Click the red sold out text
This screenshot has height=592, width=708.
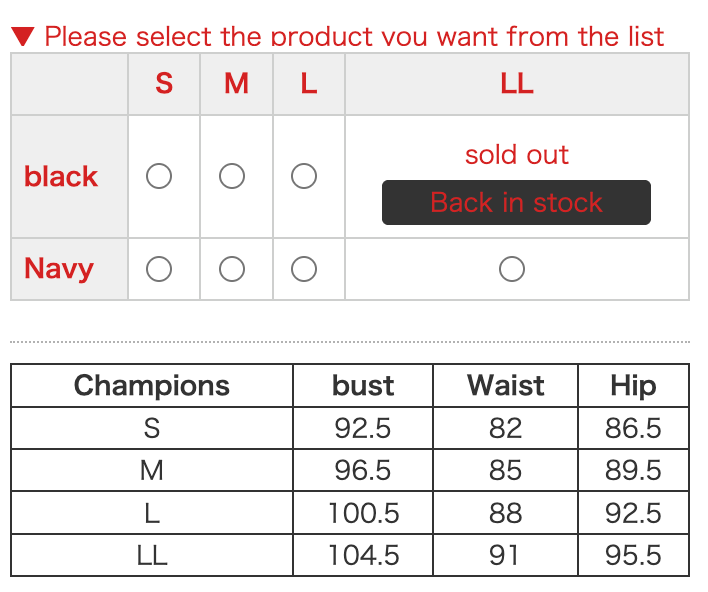pyautogui.click(x=516, y=155)
